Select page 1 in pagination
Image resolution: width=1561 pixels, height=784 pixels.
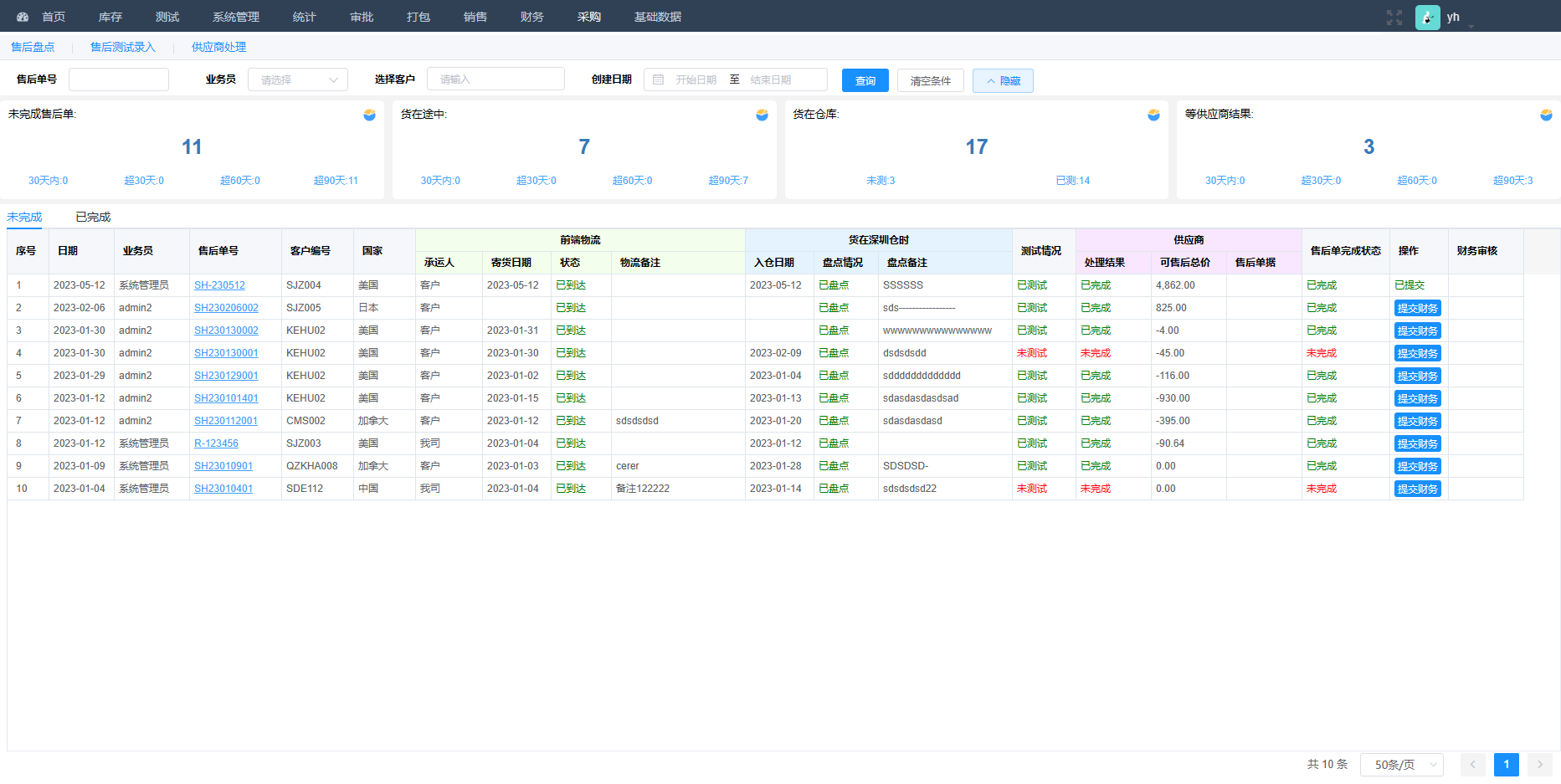(x=1507, y=765)
